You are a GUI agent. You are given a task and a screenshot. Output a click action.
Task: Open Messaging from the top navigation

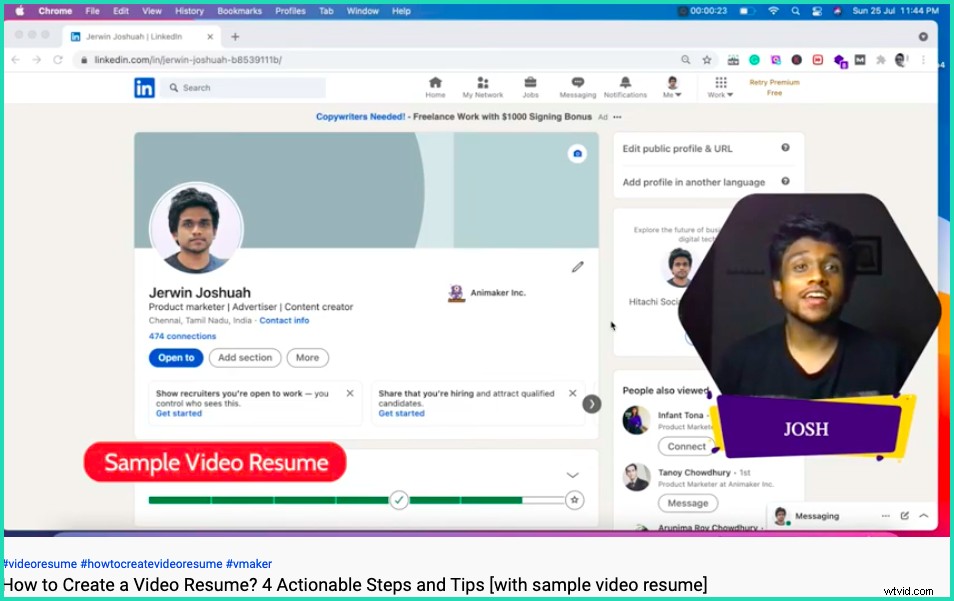tap(577, 82)
